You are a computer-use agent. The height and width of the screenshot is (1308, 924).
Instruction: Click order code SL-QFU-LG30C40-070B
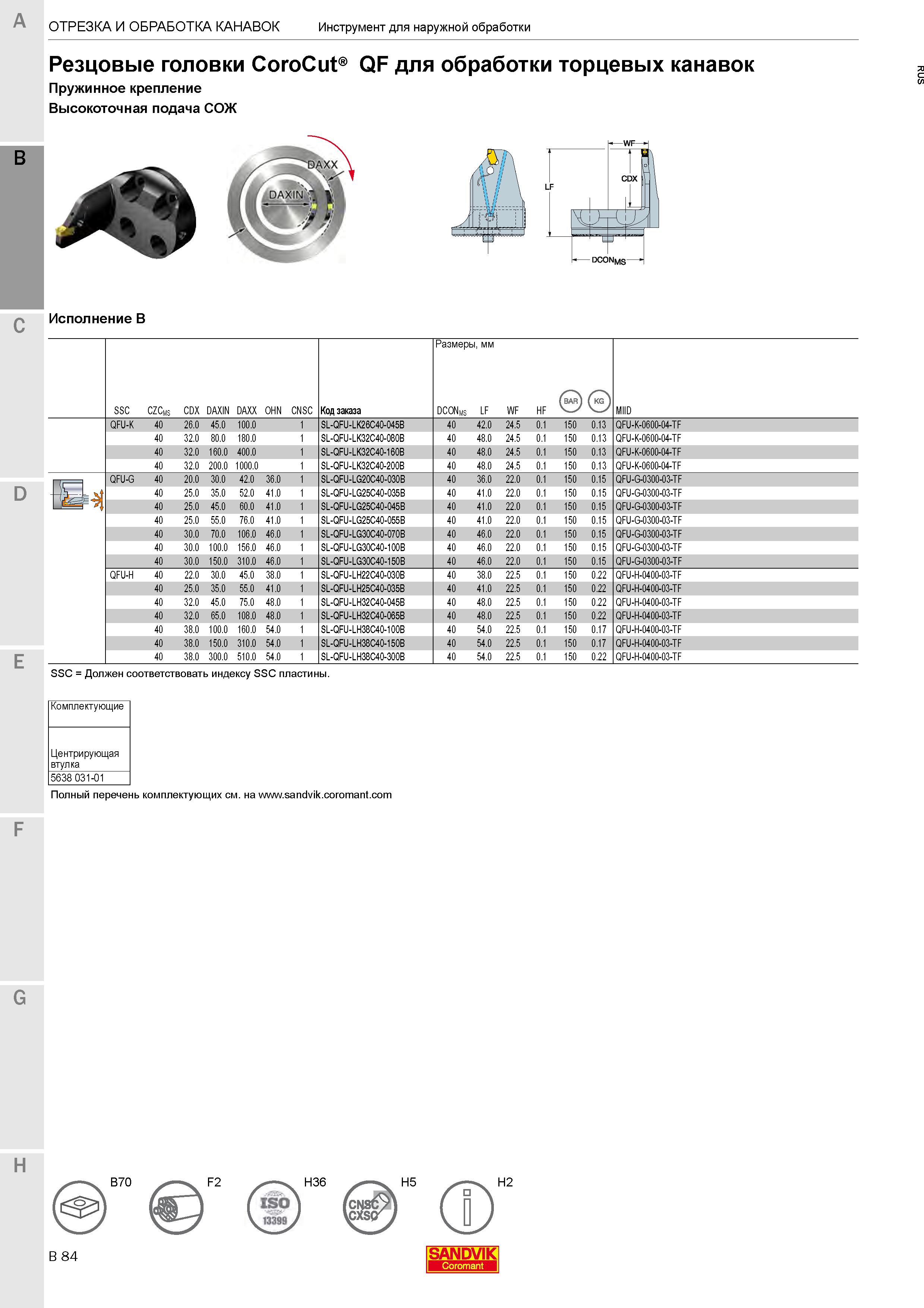click(363, 534)
